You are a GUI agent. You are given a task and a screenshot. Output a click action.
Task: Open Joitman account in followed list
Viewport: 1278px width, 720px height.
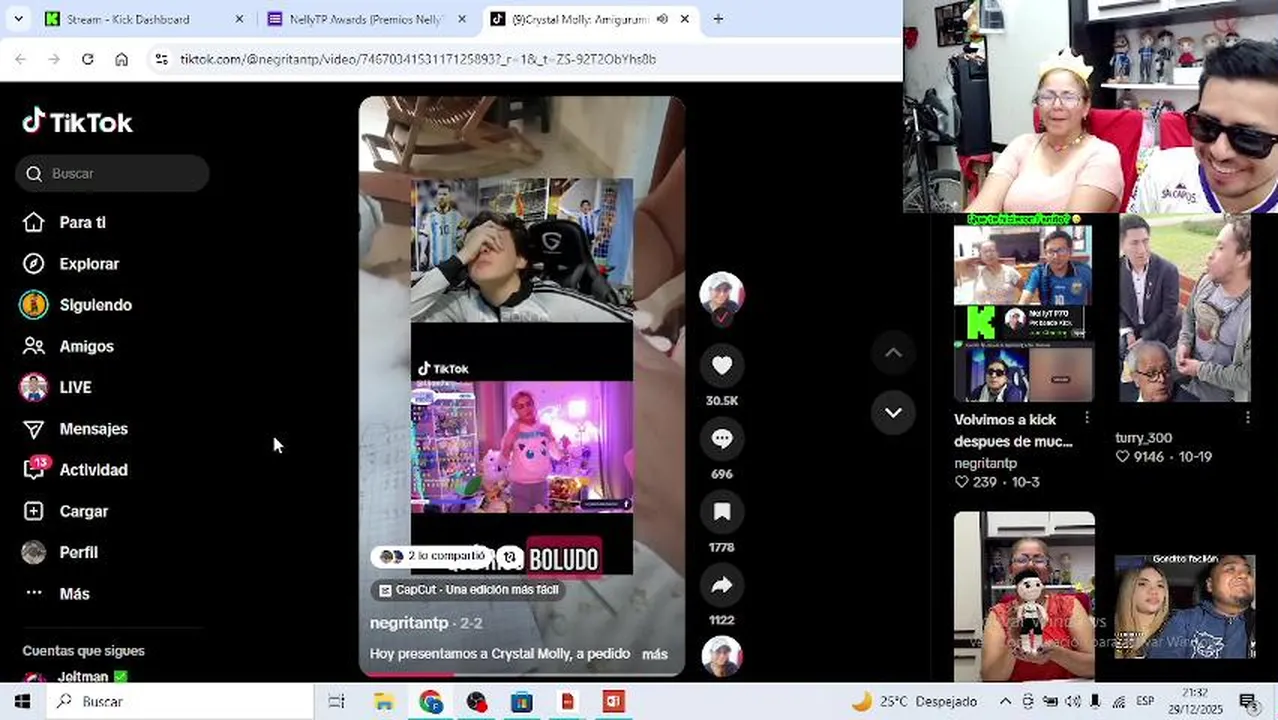[x=76, y=677]
